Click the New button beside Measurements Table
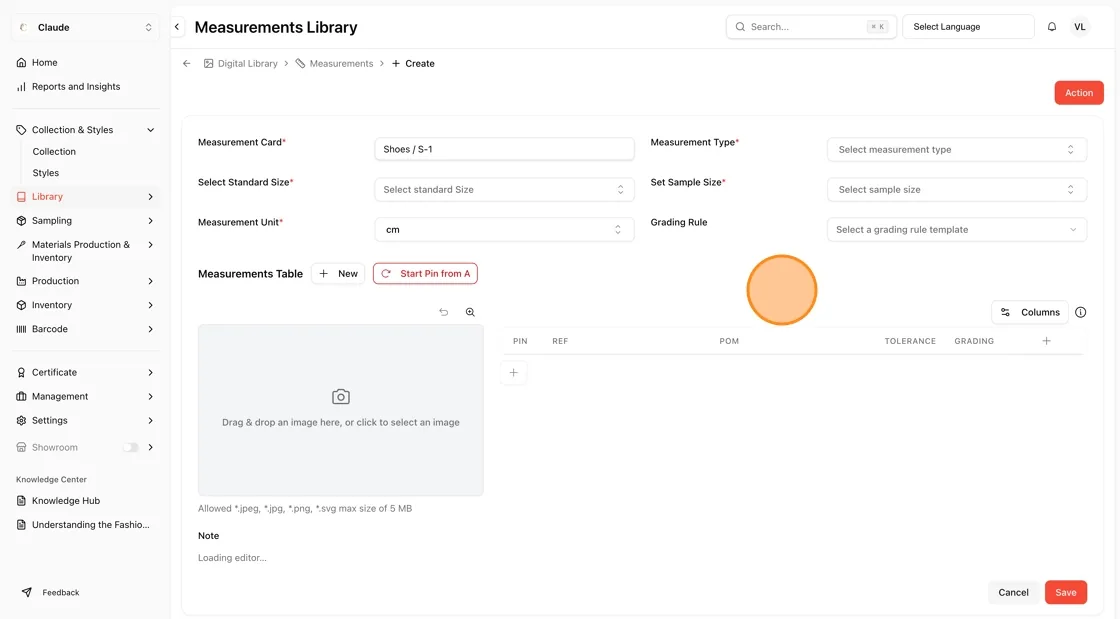The height and width of the screenshot is (619, 1120). 338,273
